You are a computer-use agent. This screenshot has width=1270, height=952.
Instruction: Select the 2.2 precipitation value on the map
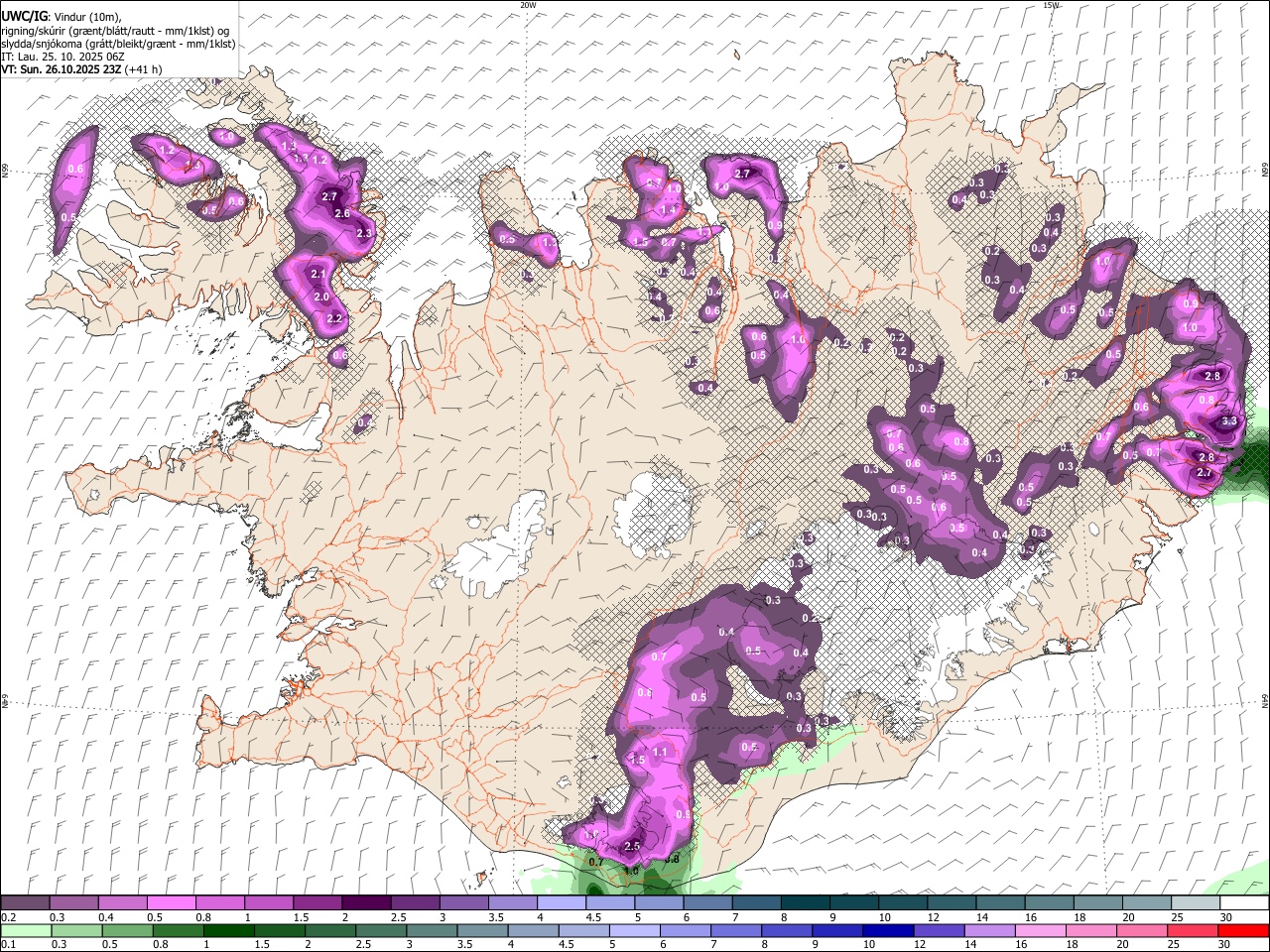pyautogui.click(x=334, y=318)
